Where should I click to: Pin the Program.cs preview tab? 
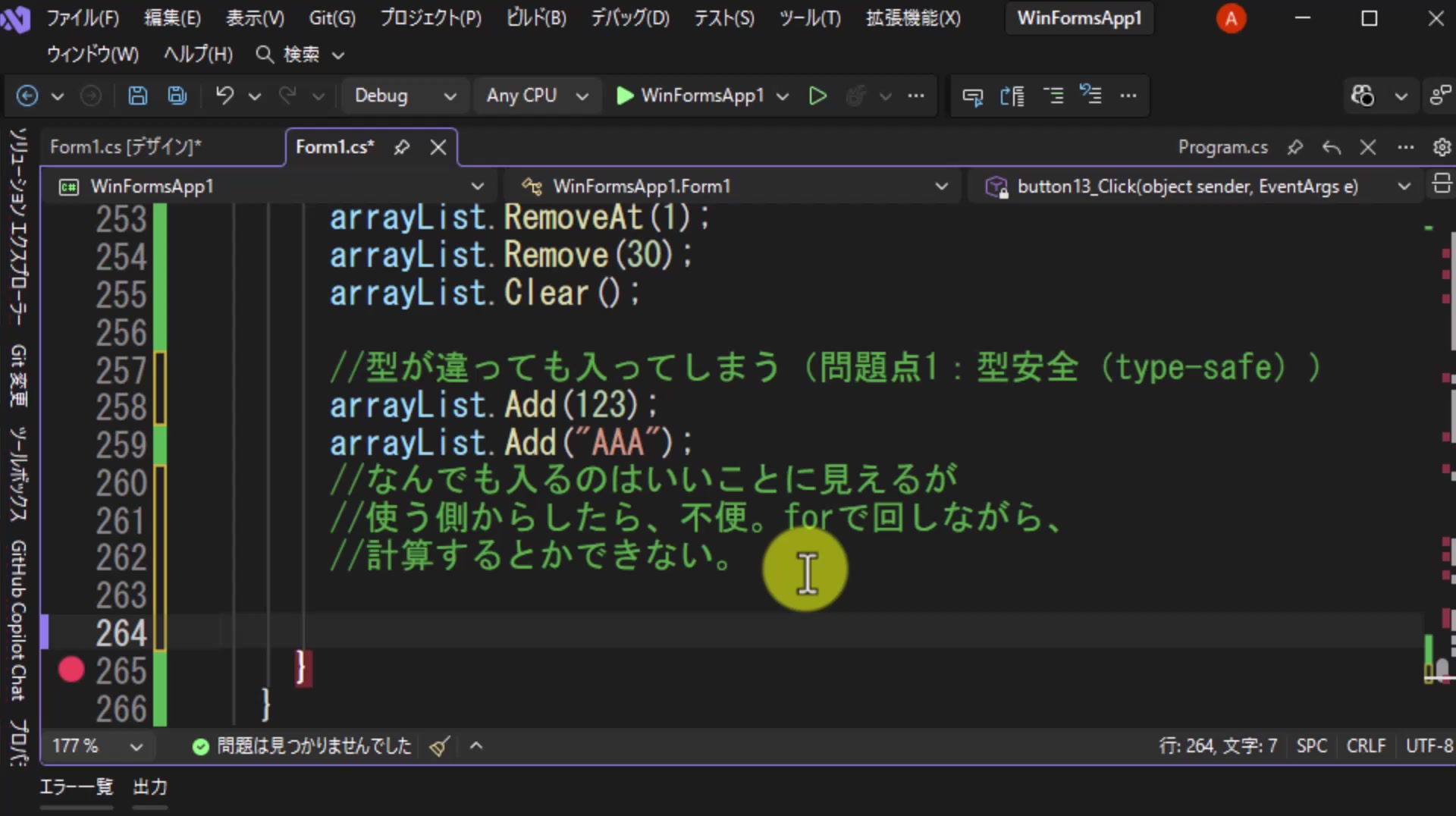(x=1295, y=147)
